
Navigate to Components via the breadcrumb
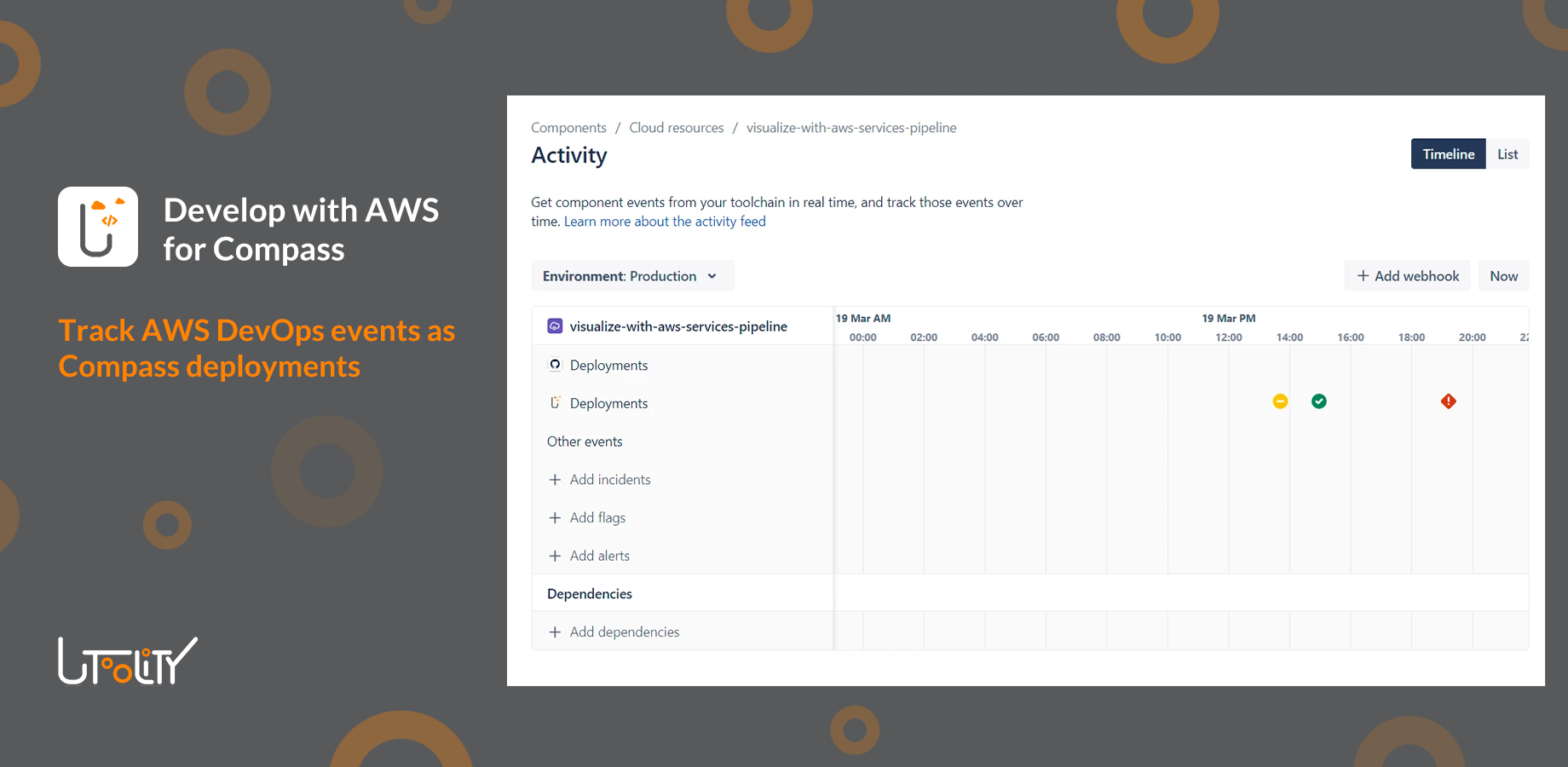568,127
